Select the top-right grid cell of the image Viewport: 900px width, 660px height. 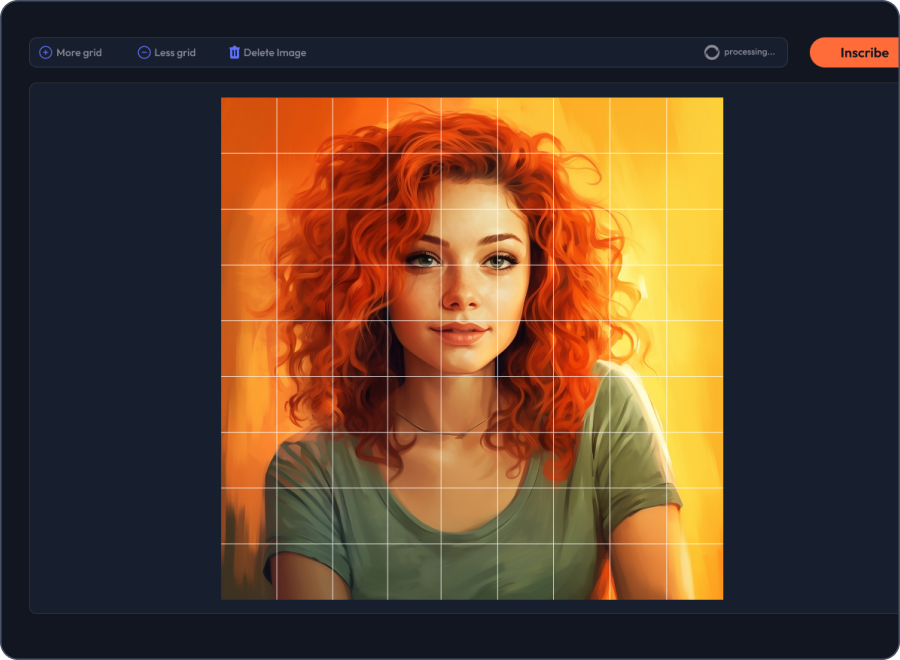tap(695, 125)
